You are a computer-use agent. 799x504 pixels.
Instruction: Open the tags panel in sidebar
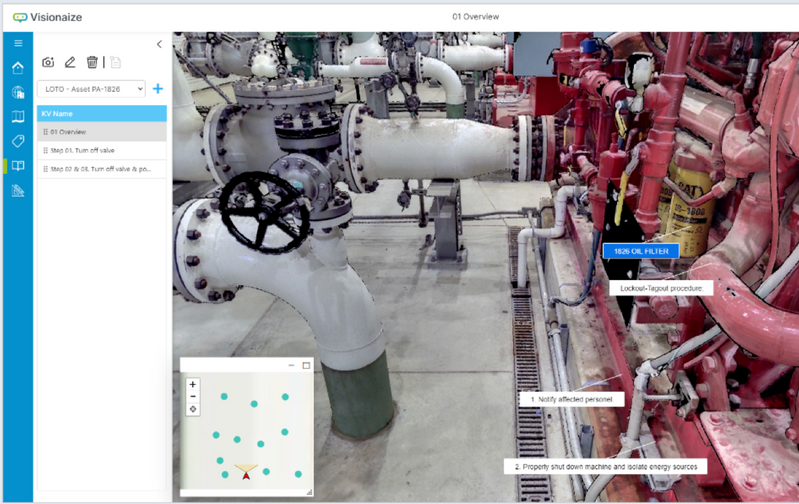(17, 141)
